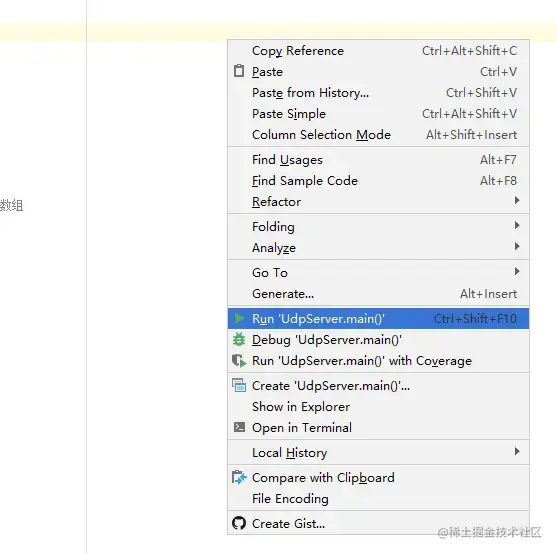The image size is (557, 554).
Task: Choose Run 'UdpServer.main()' with Coverage
Action: point(378,361)
